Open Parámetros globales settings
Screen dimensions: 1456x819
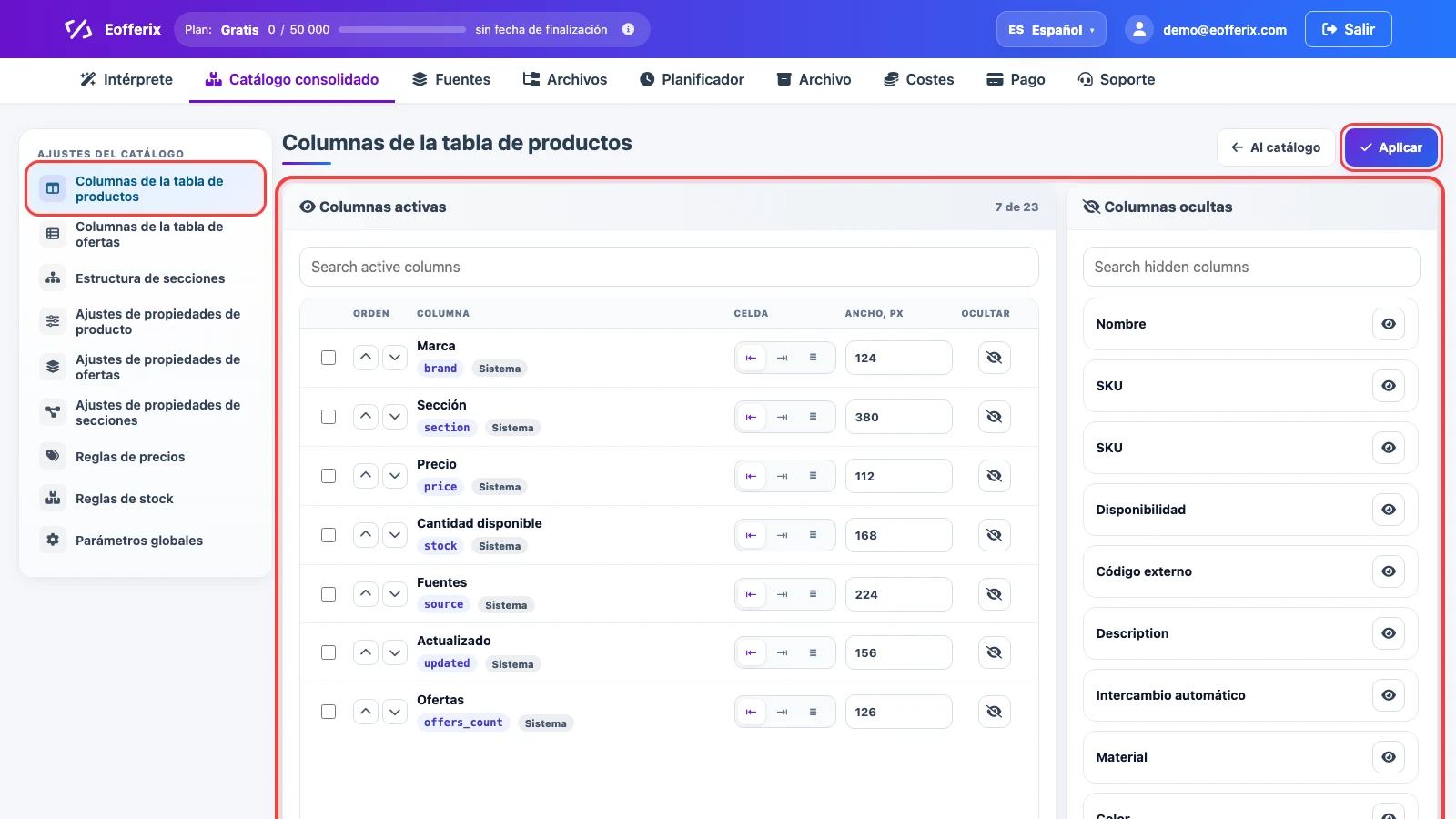click(146, 540)
